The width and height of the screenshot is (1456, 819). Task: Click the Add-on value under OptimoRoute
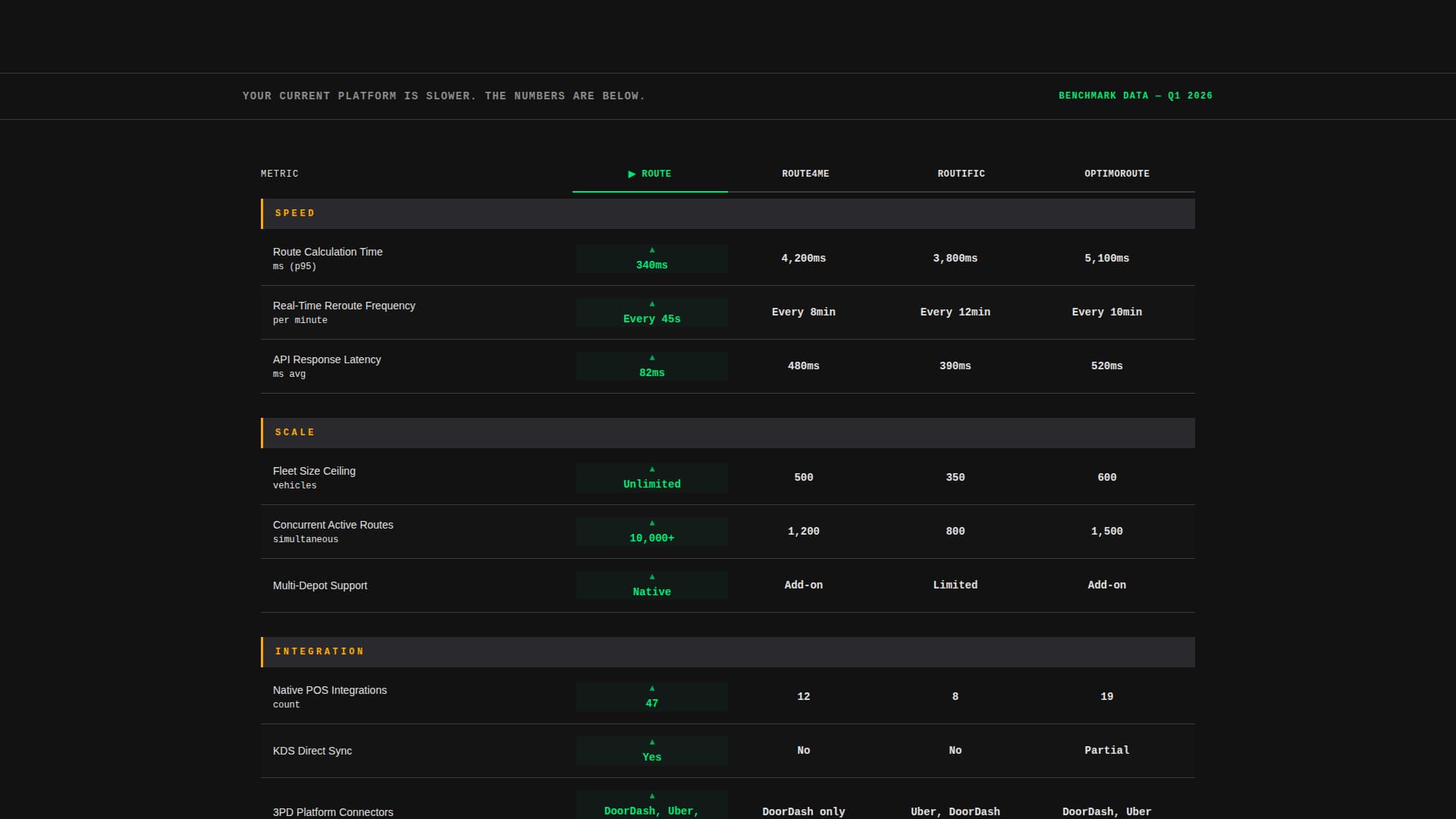point(1107,585)
